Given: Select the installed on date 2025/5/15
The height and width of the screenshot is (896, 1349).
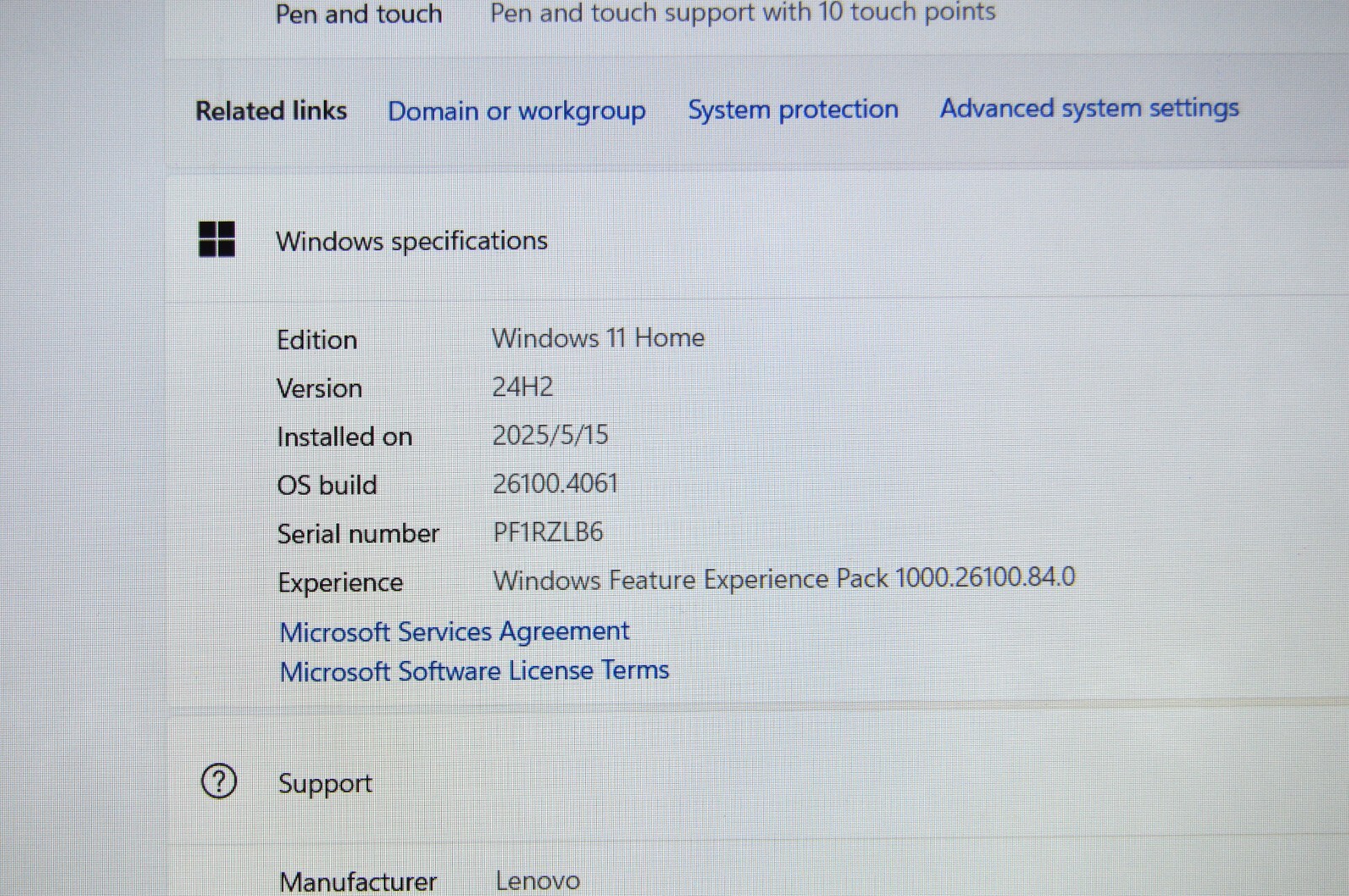Looking at the screenshot, I should (x=550, y=435).
